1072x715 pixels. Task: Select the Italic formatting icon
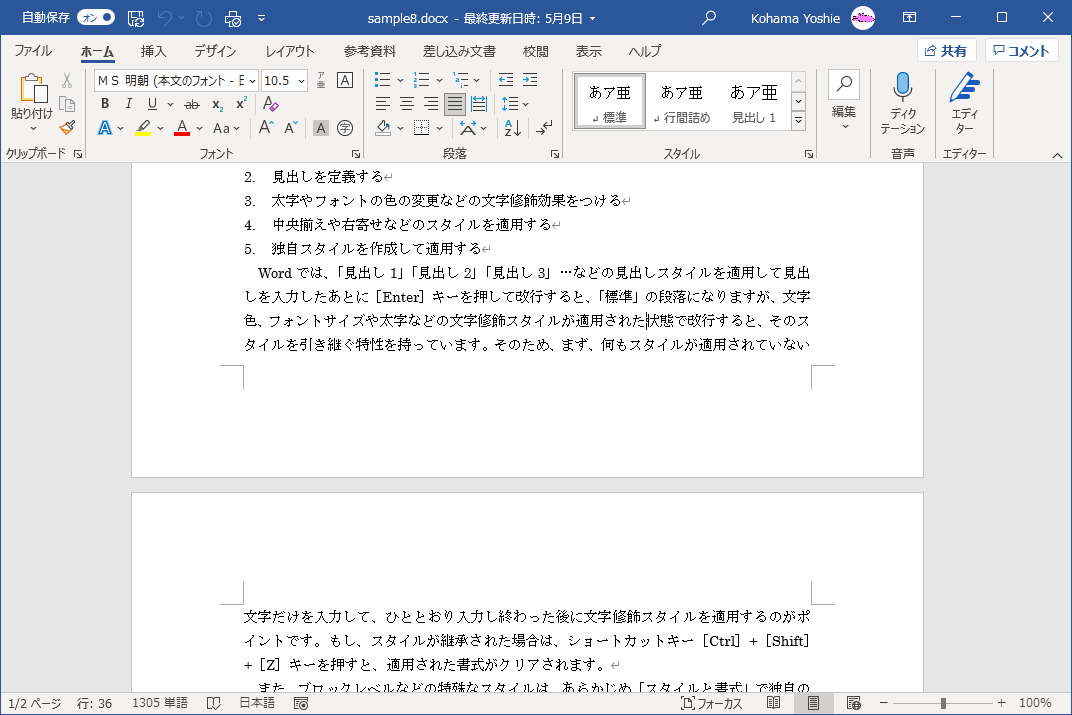tap(128, 103)
